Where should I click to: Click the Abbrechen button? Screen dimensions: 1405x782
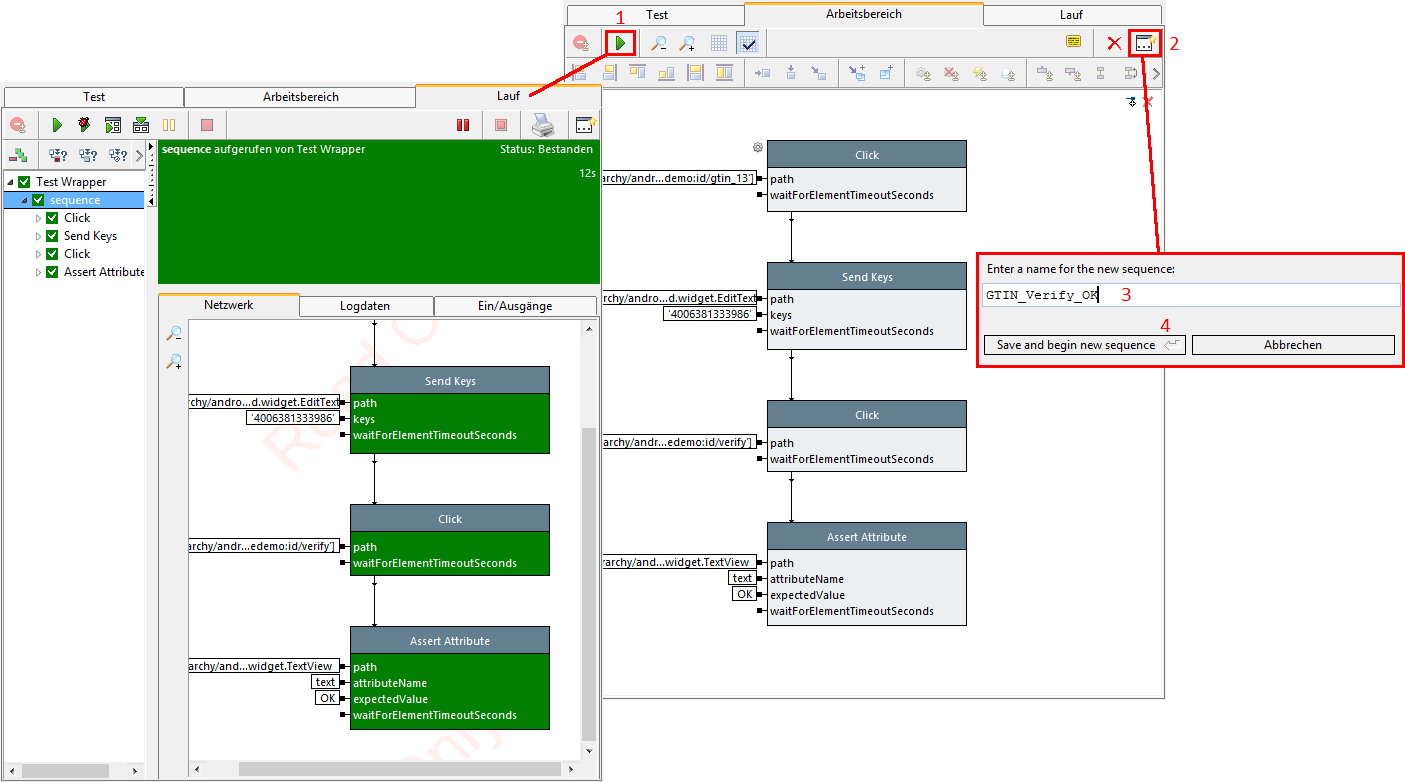[1292, 345]
